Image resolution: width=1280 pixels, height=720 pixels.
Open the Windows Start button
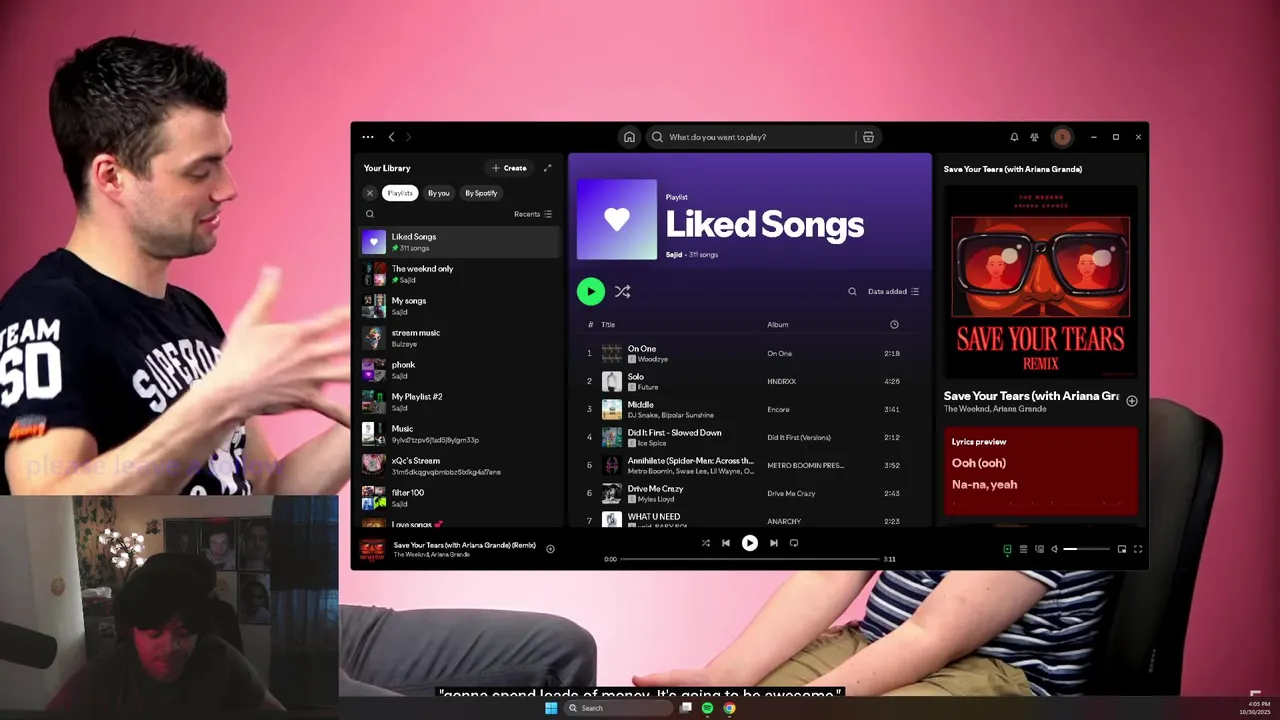(x=551, y=708)
